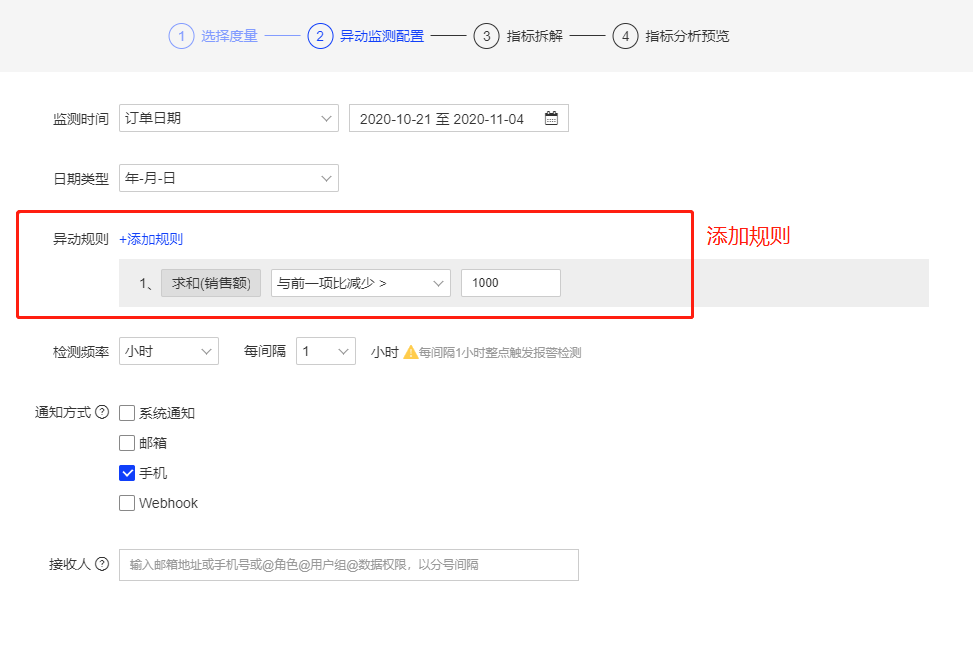Screen dimensions: 973x645
Task: Expand the 年-月-日 date type dropdown
Action: pyautogui.click(x=228, y=178)
